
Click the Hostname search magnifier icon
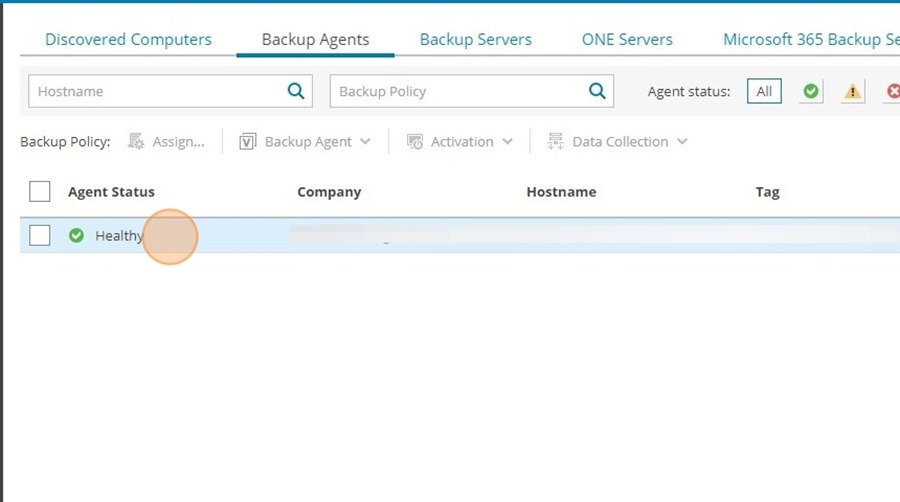[x=296, y=91]
